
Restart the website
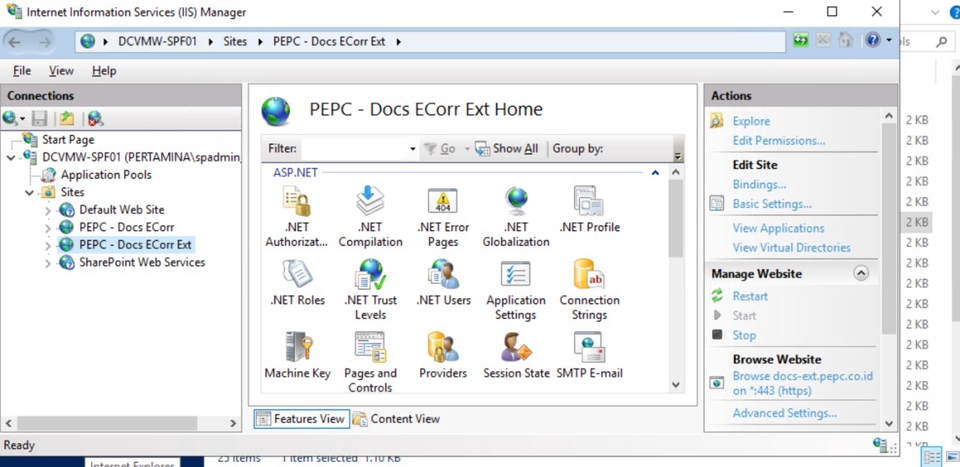point(750,296)
